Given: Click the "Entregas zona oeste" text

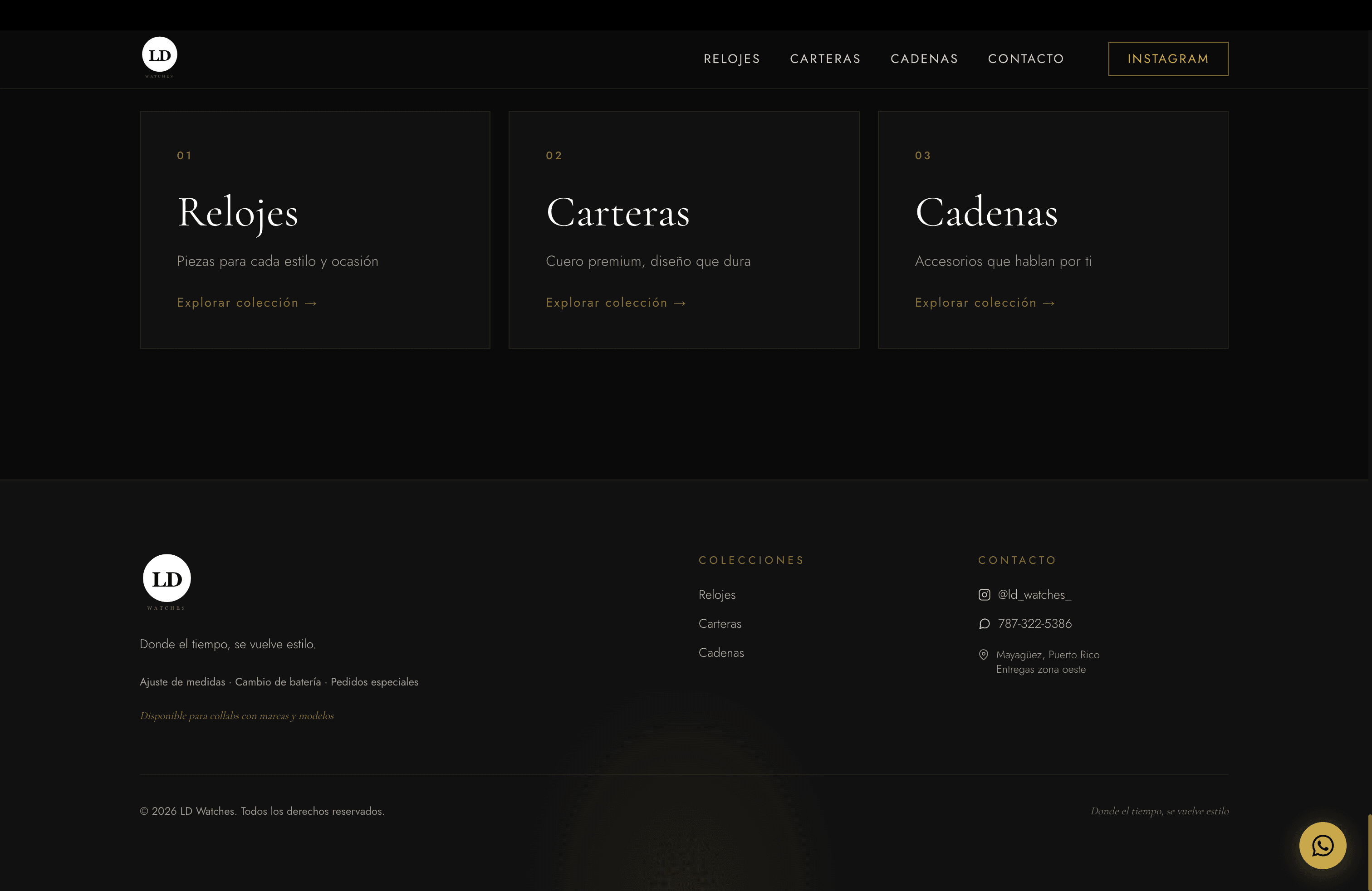Looking at the screenshot, I should [1040, 670].
